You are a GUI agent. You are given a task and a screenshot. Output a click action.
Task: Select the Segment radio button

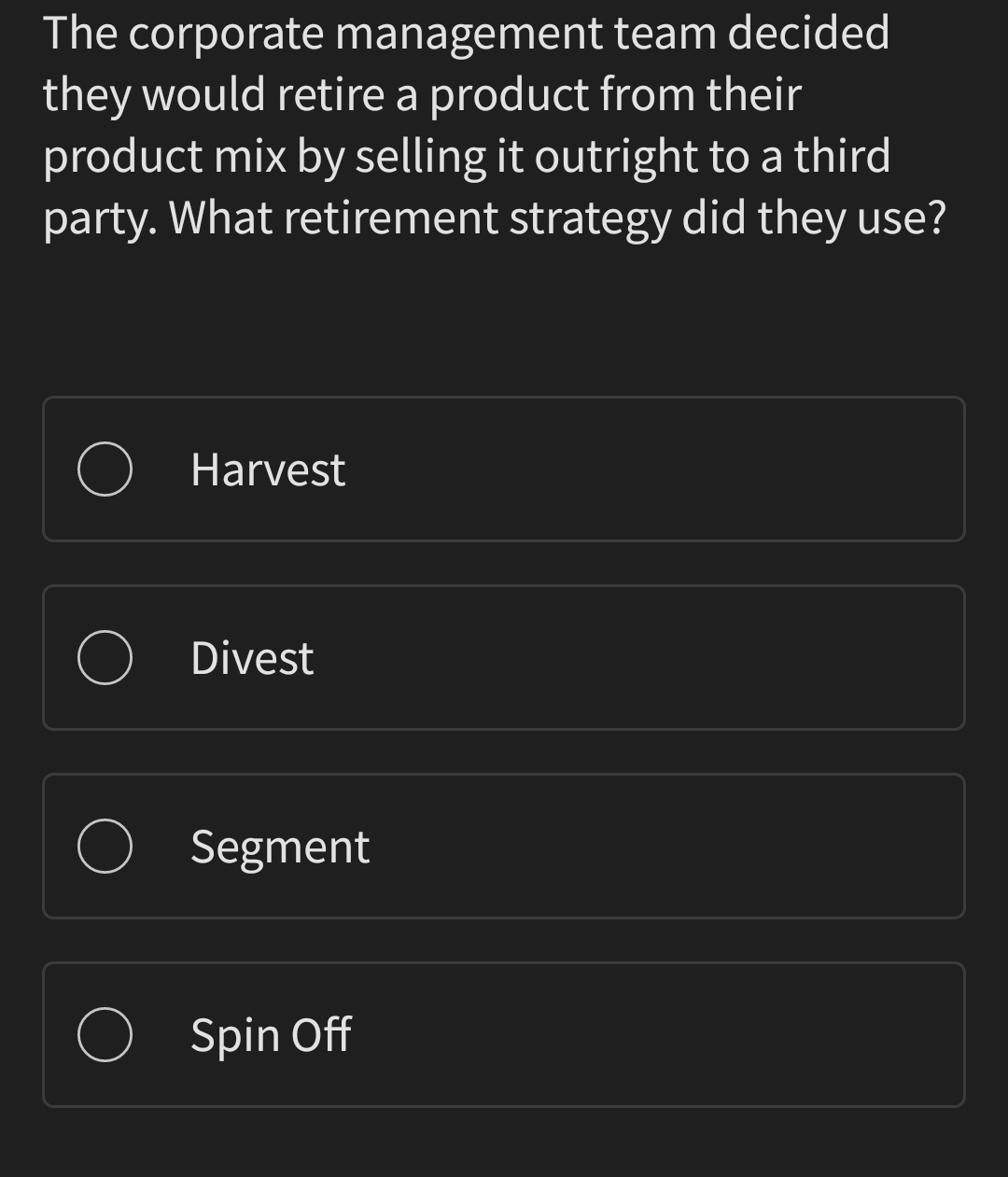click(105, 846)
